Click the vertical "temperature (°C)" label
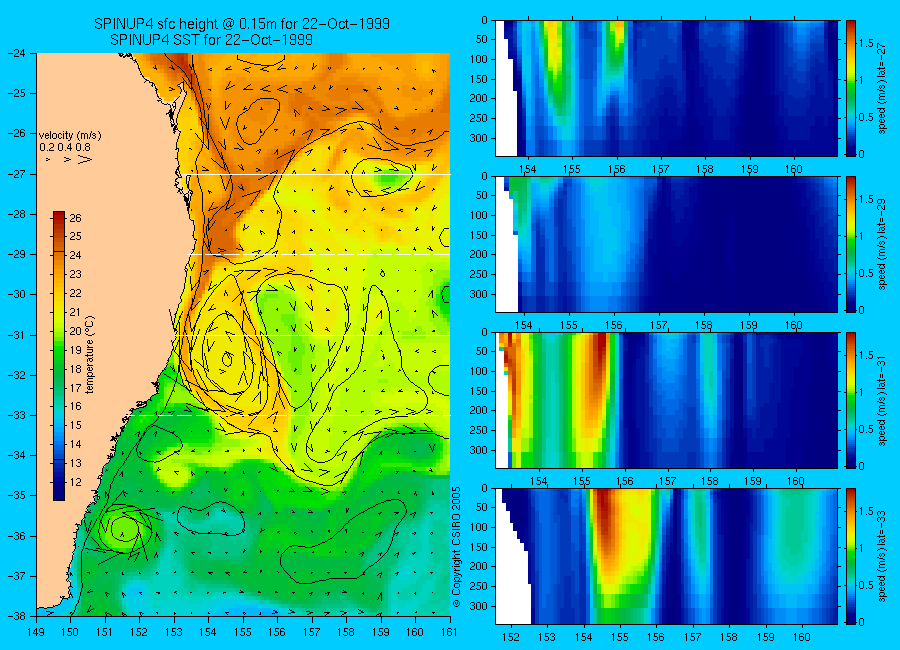This screenshot has height=650, width=900. click(x=90, y=354)
